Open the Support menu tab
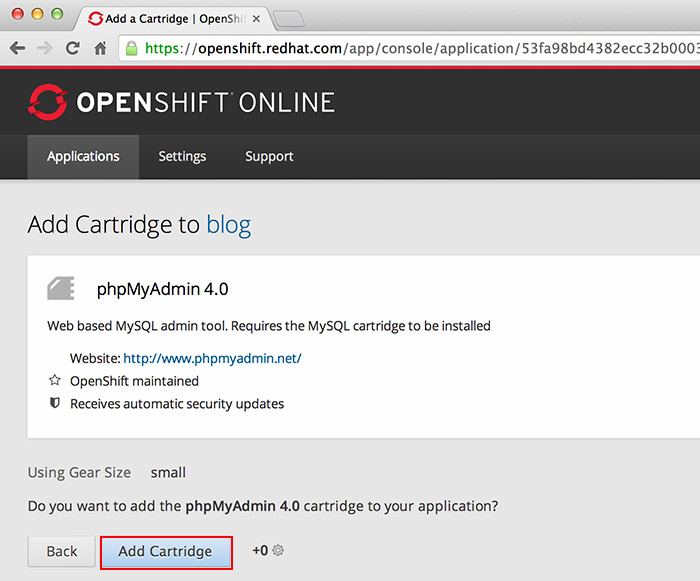 (269, 156)
